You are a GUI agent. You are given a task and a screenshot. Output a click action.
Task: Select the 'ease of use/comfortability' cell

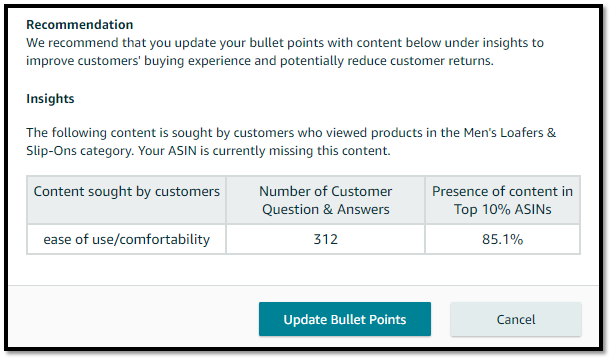tap(126, 239)
